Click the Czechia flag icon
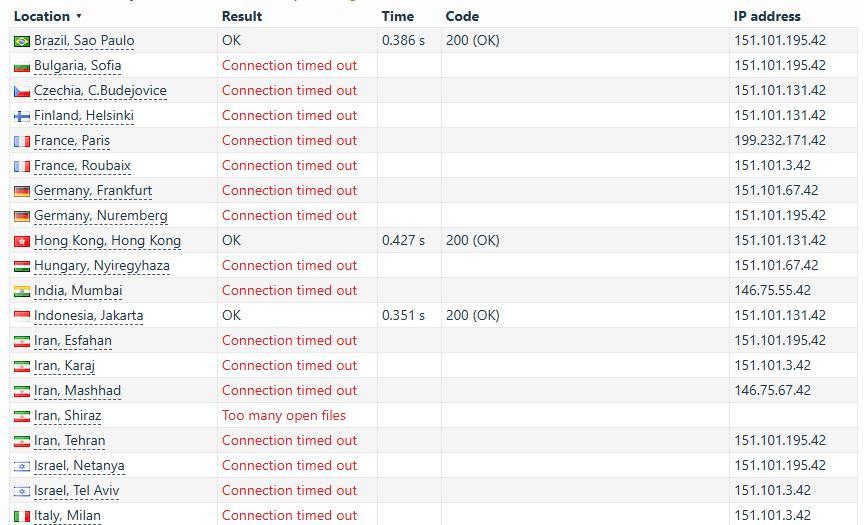This screenshot has height=525, width=864. [x=21, y=91]
